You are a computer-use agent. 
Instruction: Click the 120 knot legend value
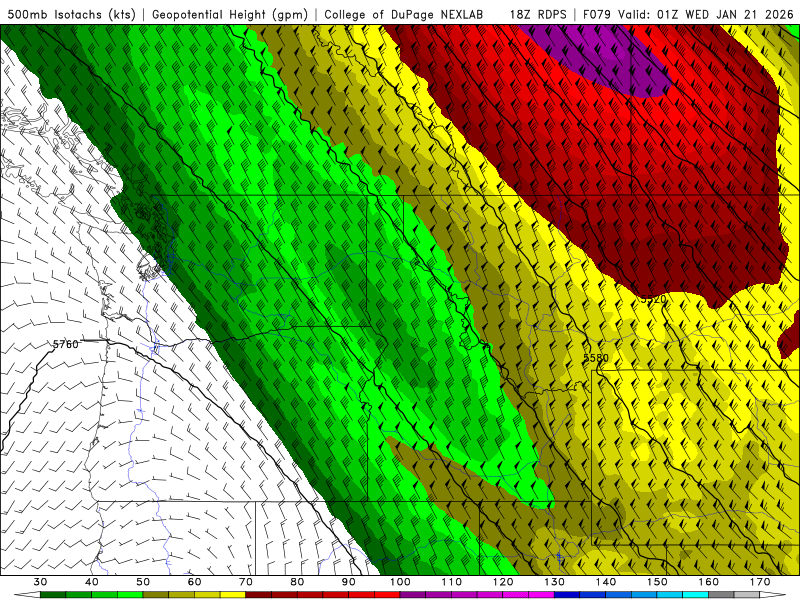coord(503,582)
